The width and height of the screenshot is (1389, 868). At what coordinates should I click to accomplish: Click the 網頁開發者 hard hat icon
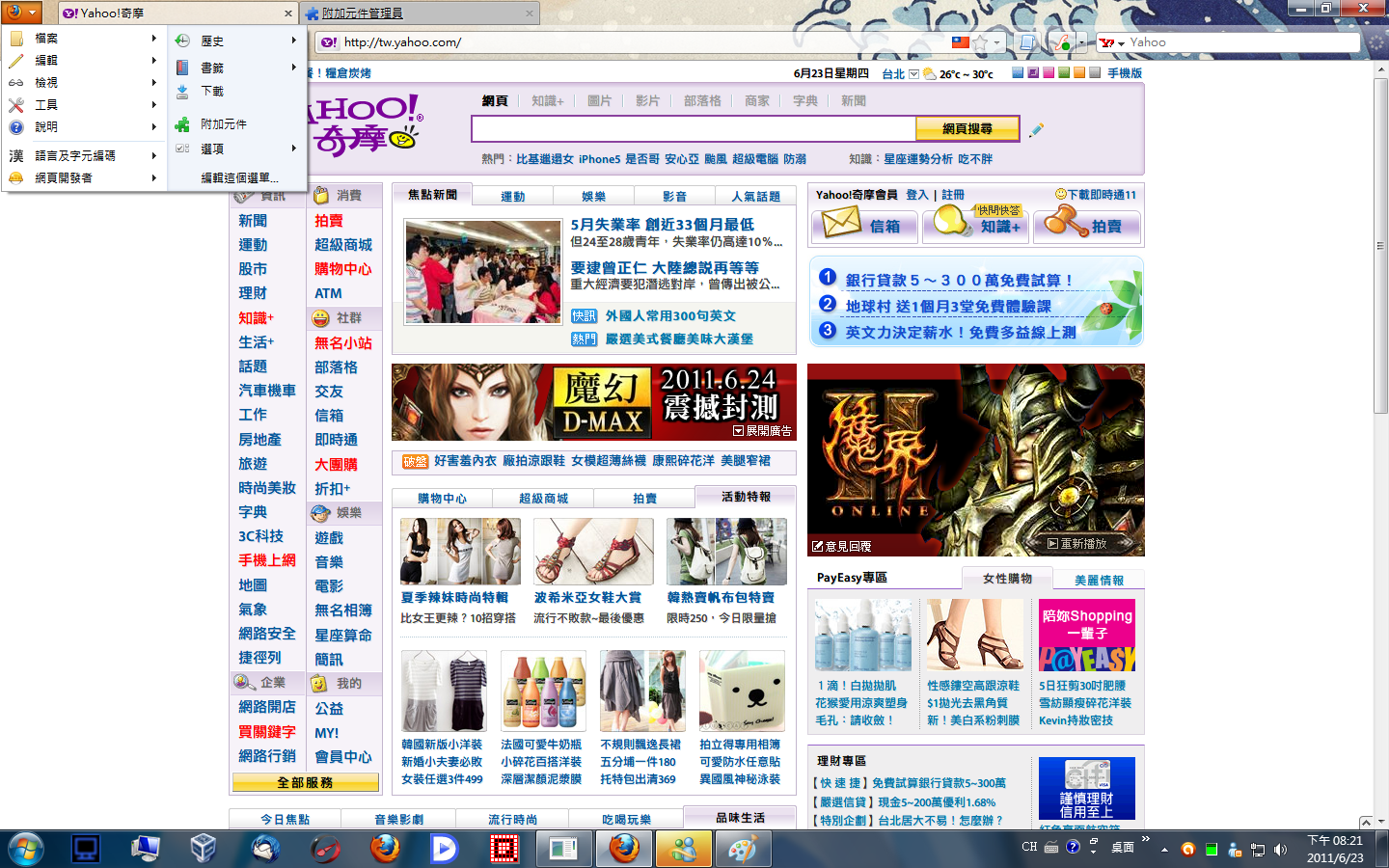click(x=16, y=177)
